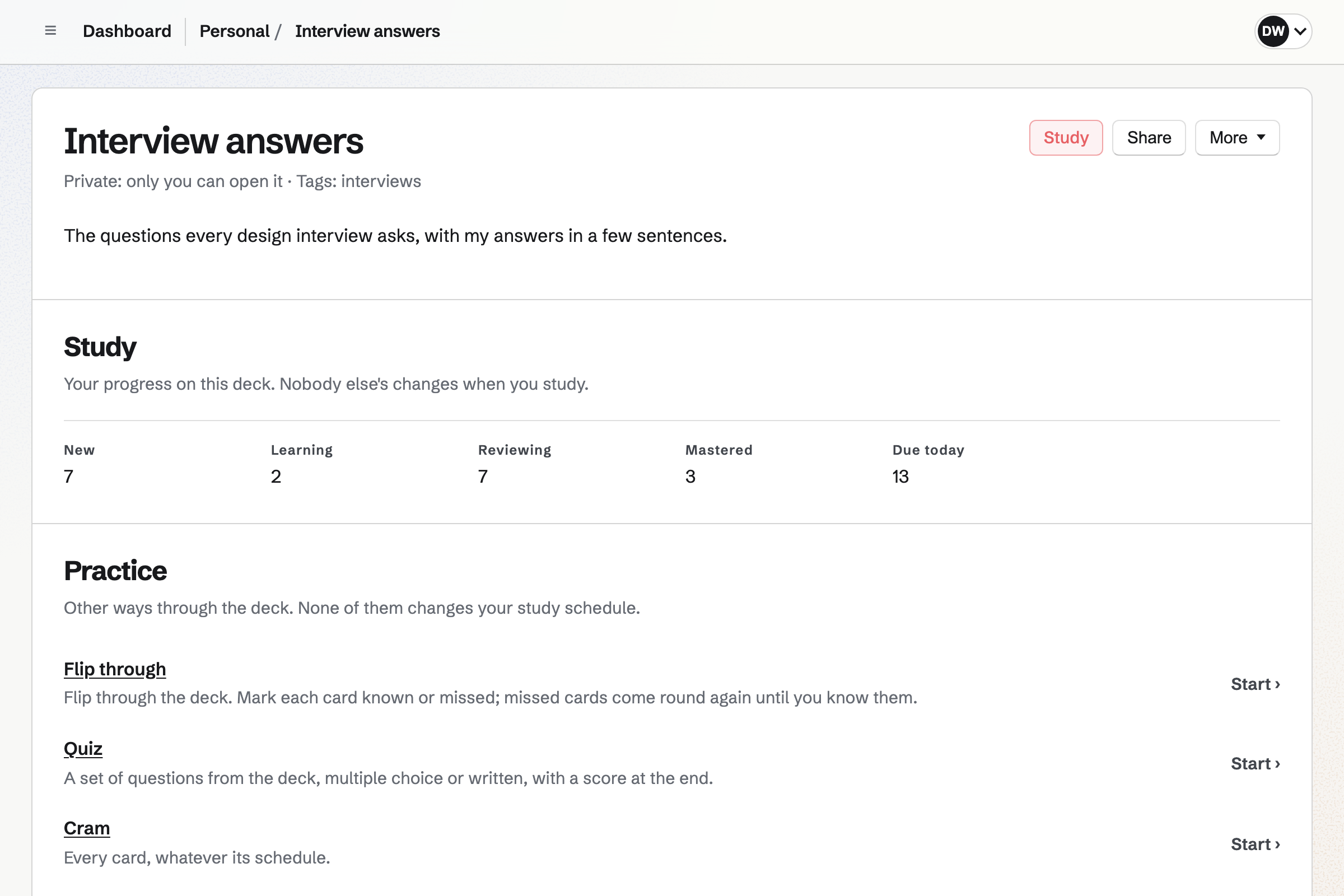The image size is (1344, 896).
Task: Click the Reviewing count 7
Action: pos(483,477)
